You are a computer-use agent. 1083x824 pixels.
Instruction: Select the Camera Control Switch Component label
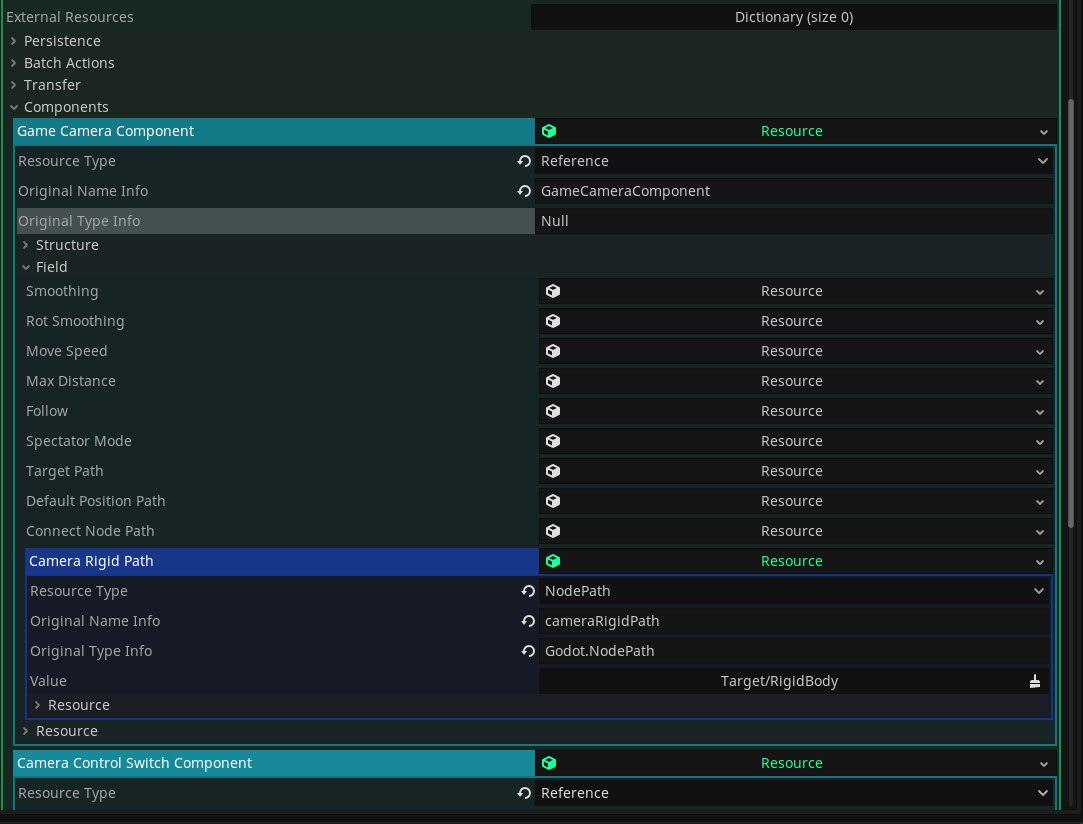point(134,763)
